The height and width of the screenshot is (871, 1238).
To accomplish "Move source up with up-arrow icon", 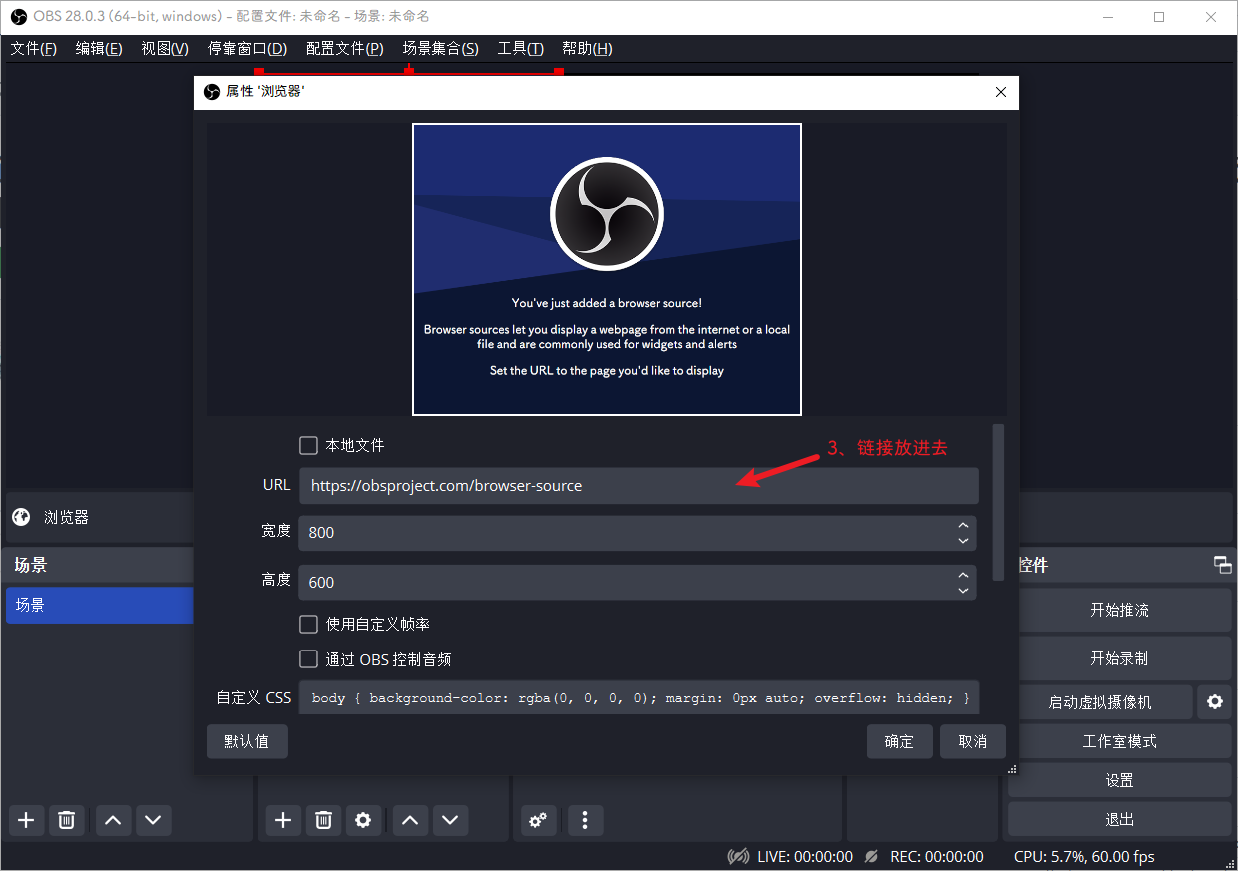I will [x=409, y=820].
